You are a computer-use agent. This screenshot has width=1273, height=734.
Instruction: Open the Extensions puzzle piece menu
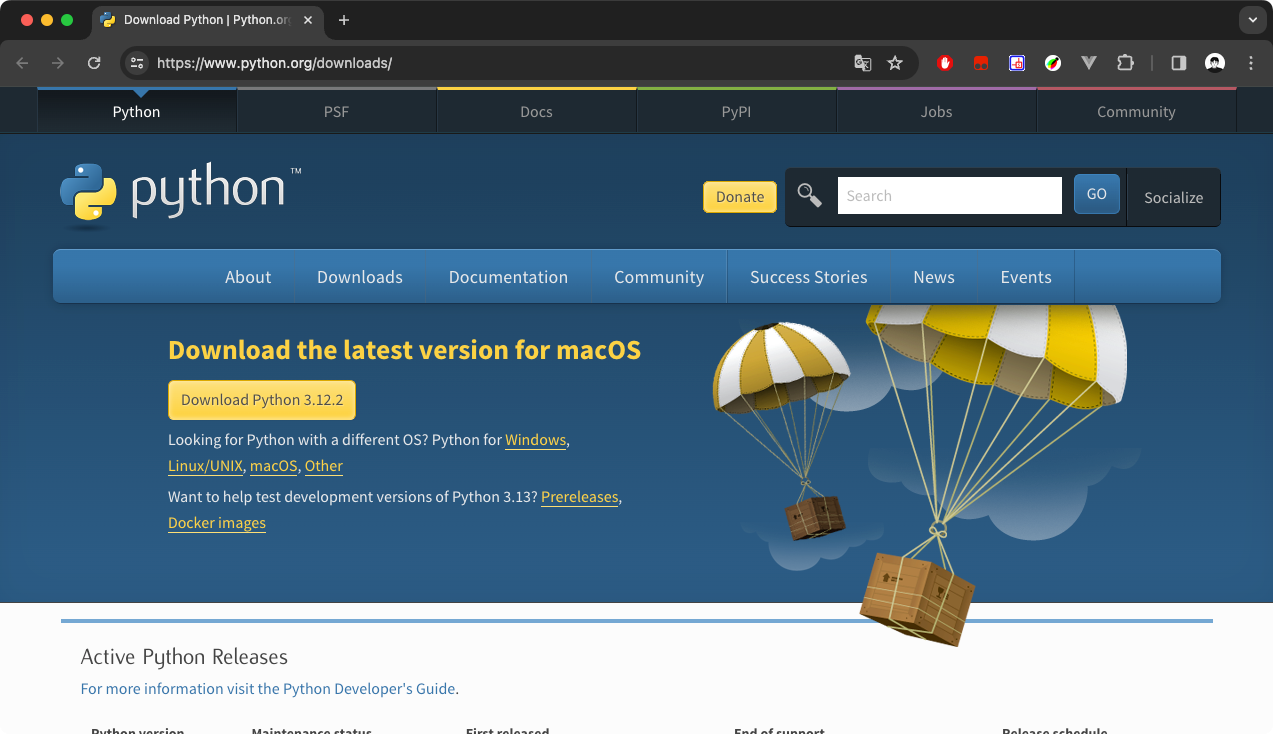point(1125,63)
